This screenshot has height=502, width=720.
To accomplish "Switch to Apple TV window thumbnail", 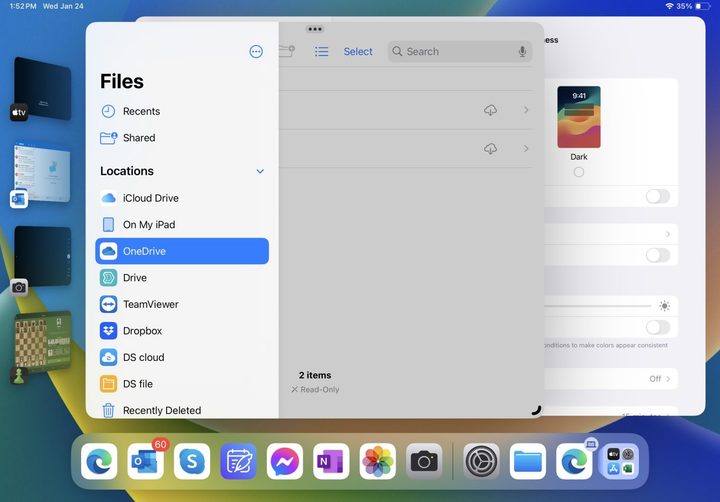I will [43, 88].
